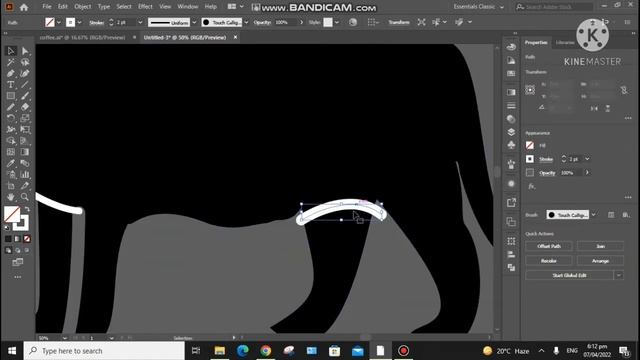Select the Curvature tool
This screenshot has width=640, height=360.
tap(25, 73)
